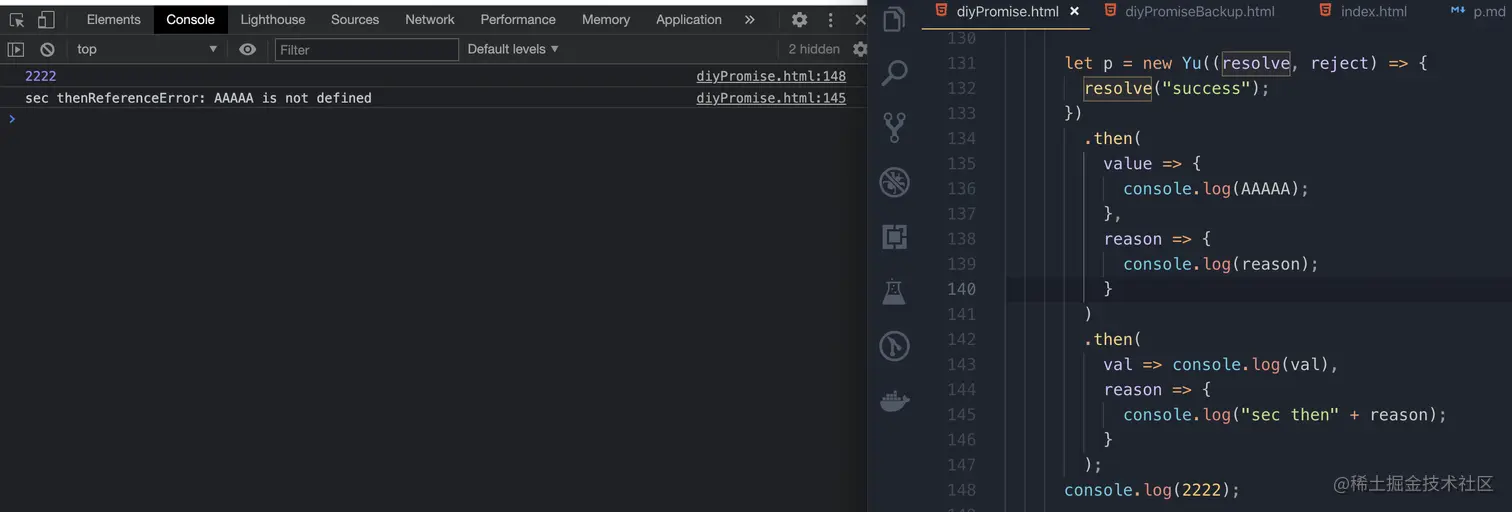Click console.log(AAAAA) code line

point(1216,188)
